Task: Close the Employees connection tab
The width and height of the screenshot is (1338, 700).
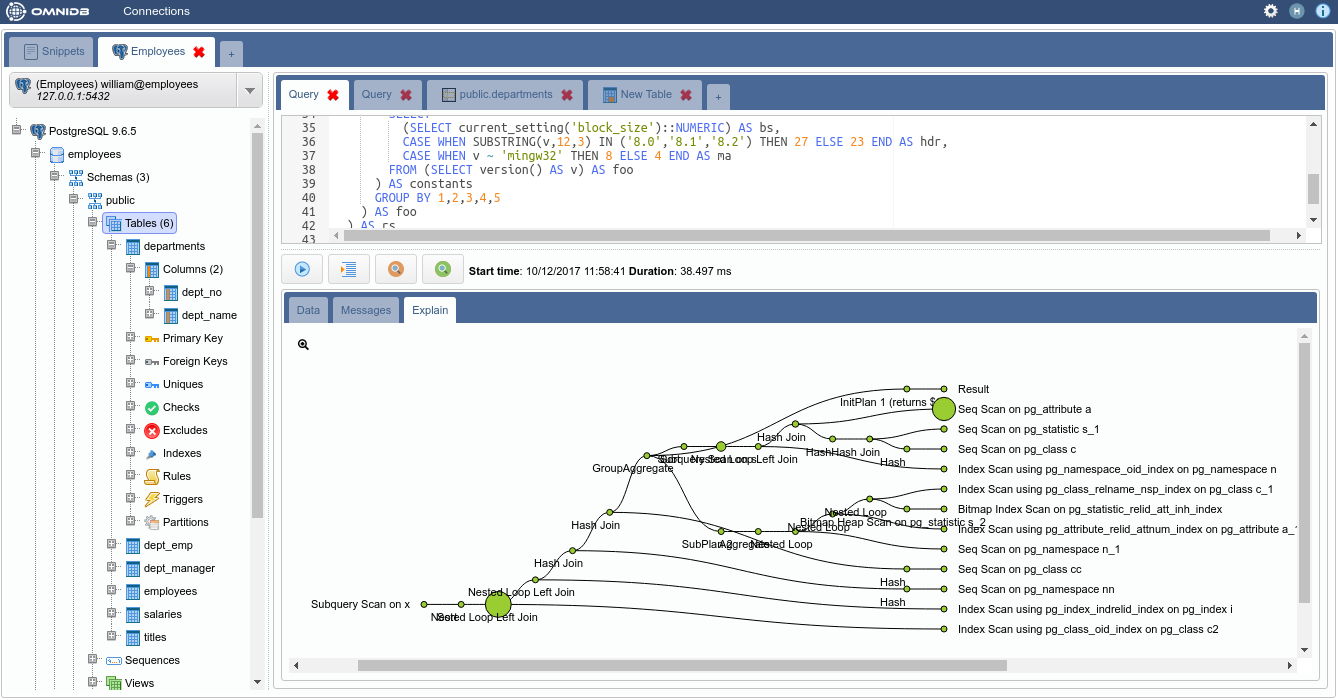Action: [199, 52]
